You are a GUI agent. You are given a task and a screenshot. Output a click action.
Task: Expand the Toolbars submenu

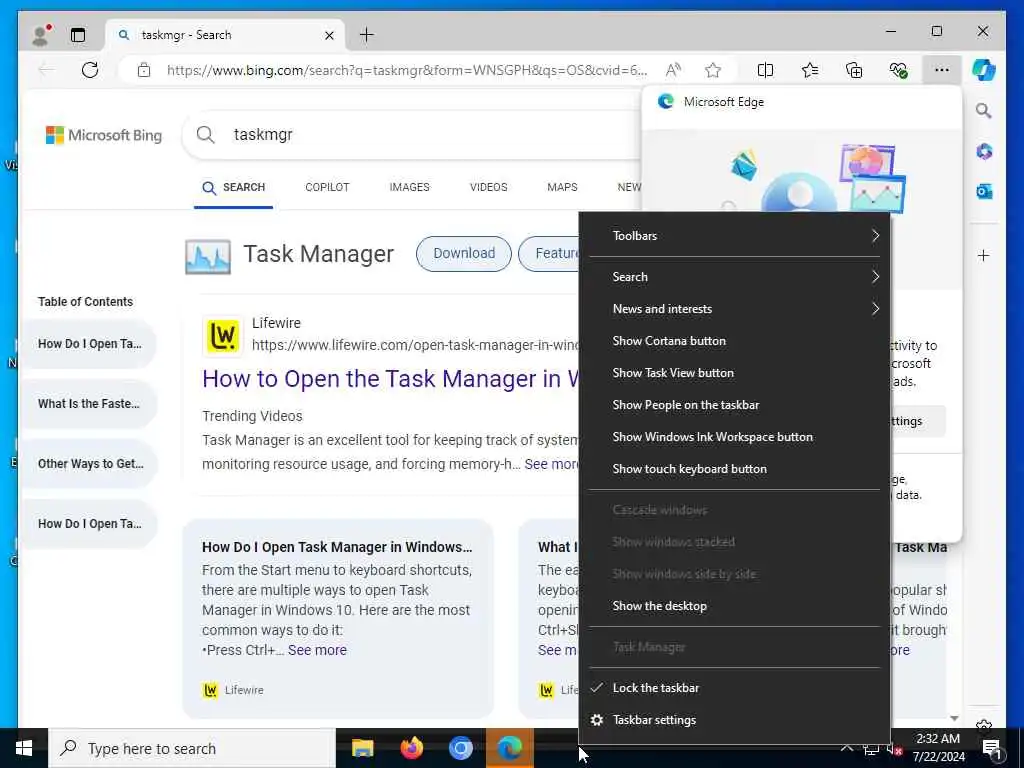point(735,236)
